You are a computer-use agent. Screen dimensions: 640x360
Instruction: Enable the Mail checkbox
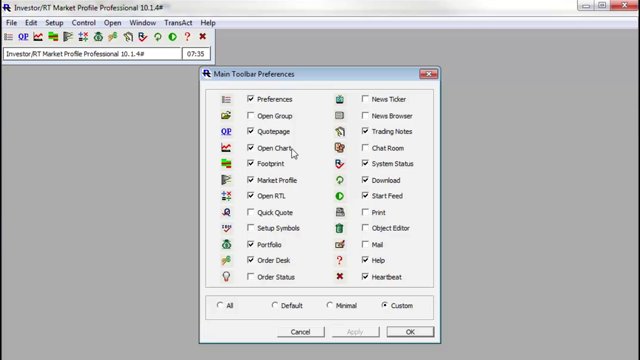[x=365, y=244]
